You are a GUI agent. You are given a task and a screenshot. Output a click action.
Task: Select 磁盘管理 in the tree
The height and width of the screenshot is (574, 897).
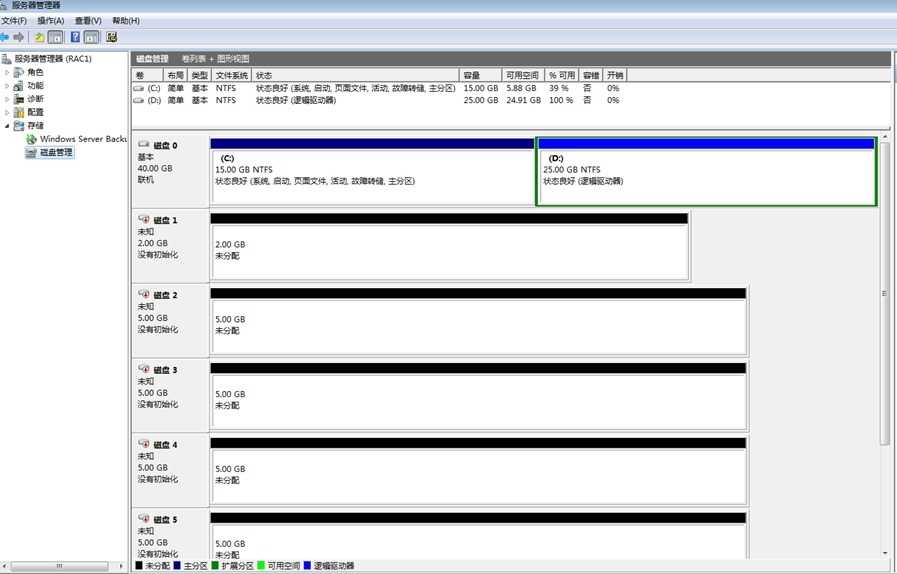(x=56, y=152)
